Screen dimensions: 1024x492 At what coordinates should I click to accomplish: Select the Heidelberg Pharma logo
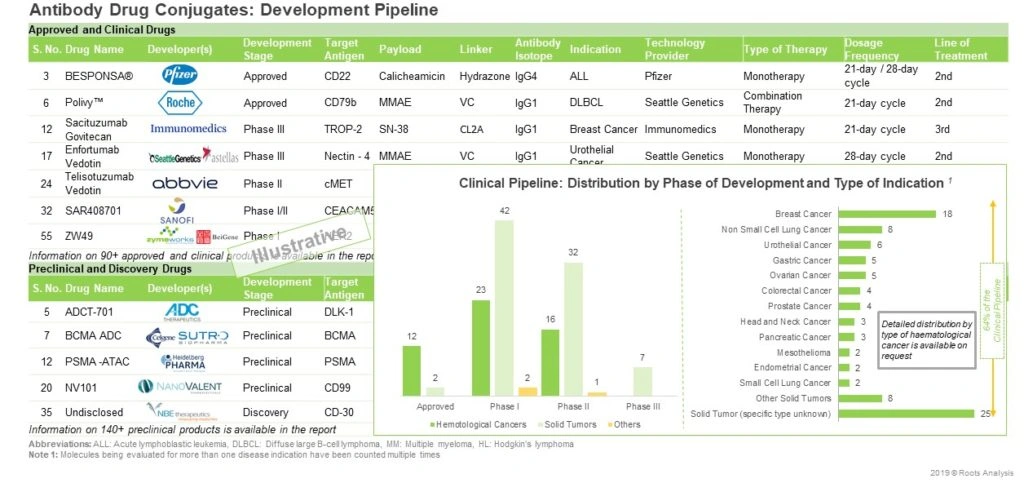click(182, 361)
